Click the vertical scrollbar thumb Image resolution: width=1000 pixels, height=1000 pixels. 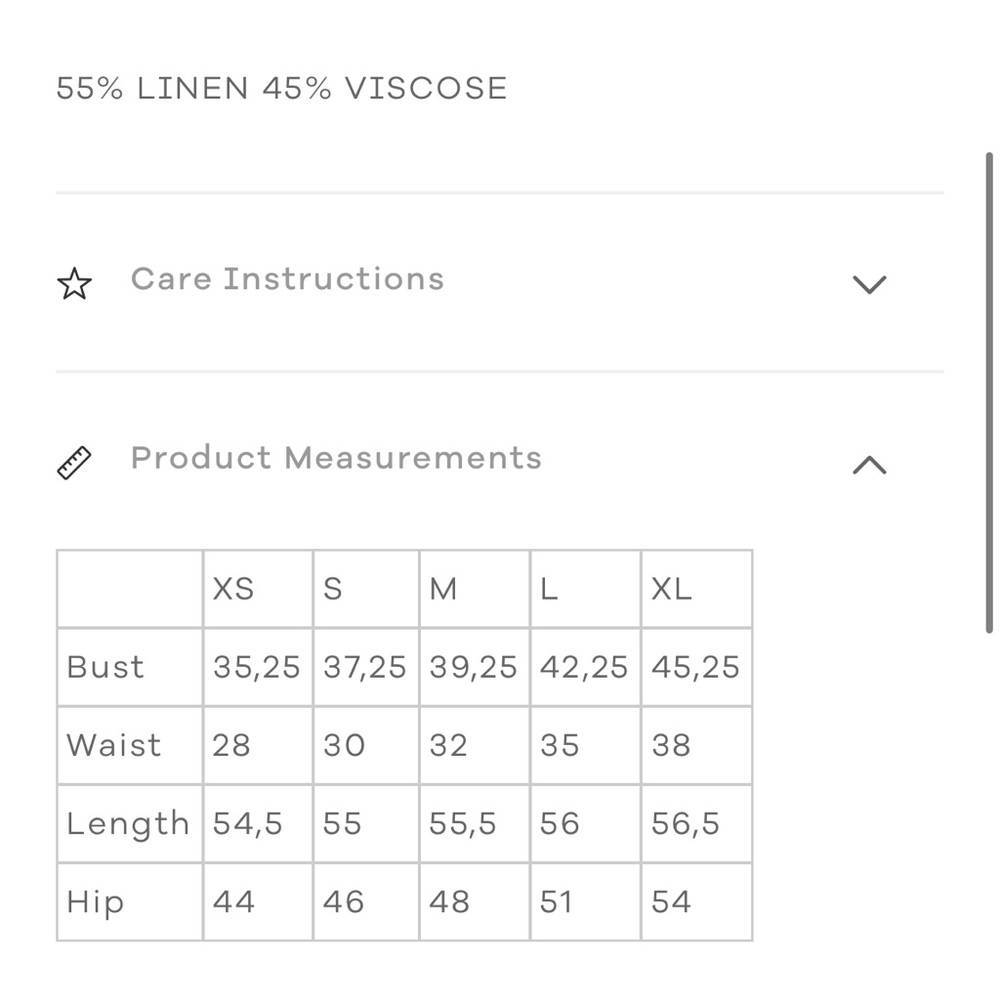[989, 392]
